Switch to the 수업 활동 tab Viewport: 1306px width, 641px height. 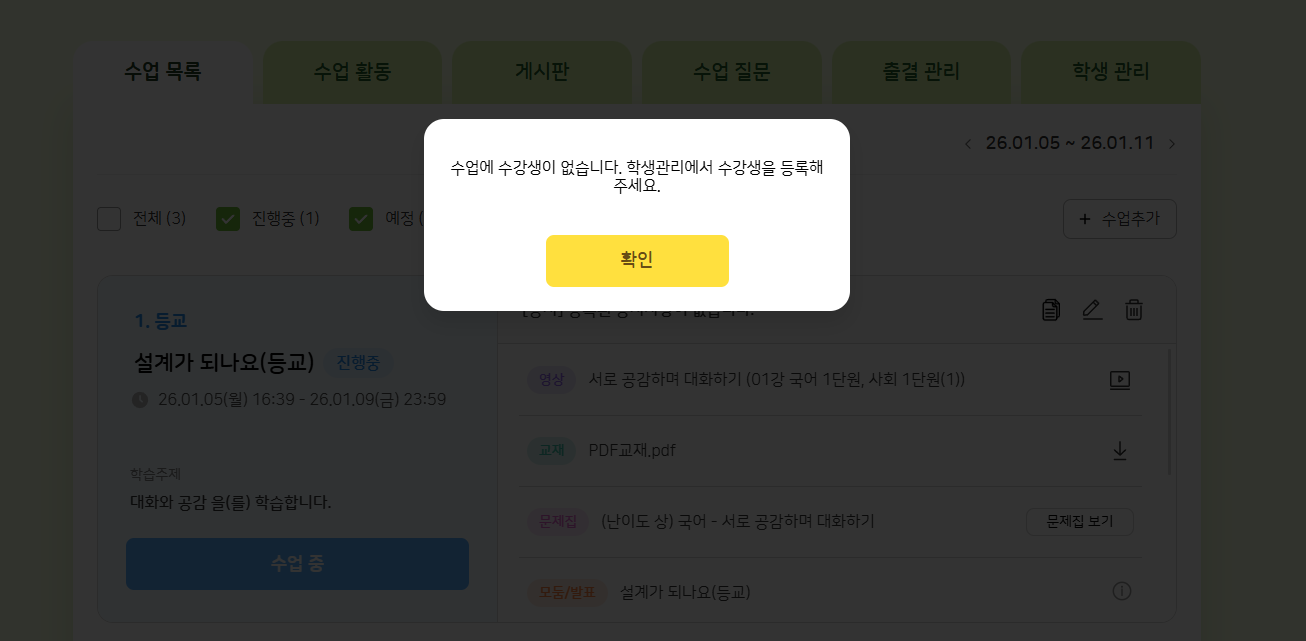(352, 72)
